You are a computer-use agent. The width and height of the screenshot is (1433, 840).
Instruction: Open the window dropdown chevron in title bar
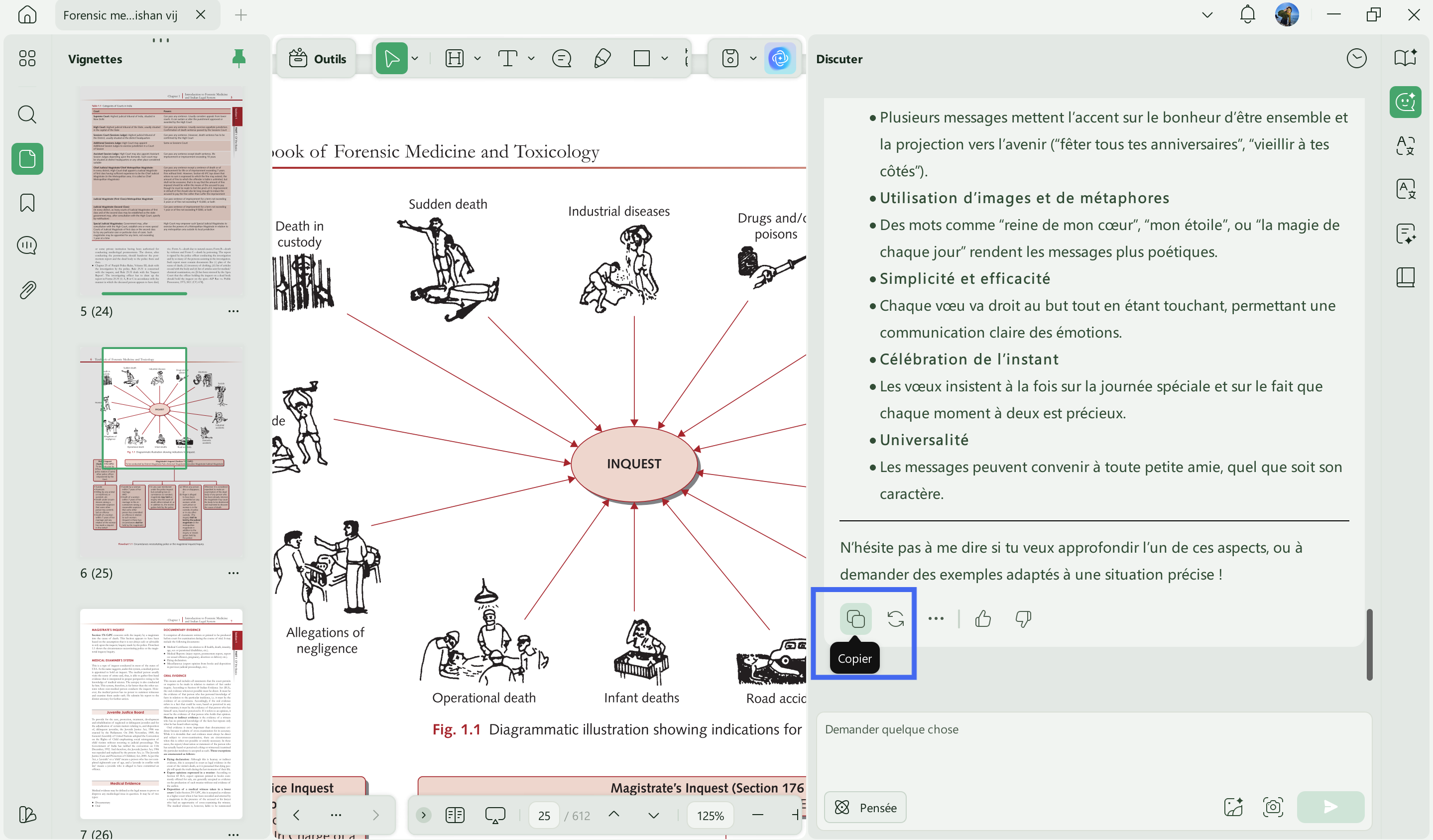coord(1206,15)
